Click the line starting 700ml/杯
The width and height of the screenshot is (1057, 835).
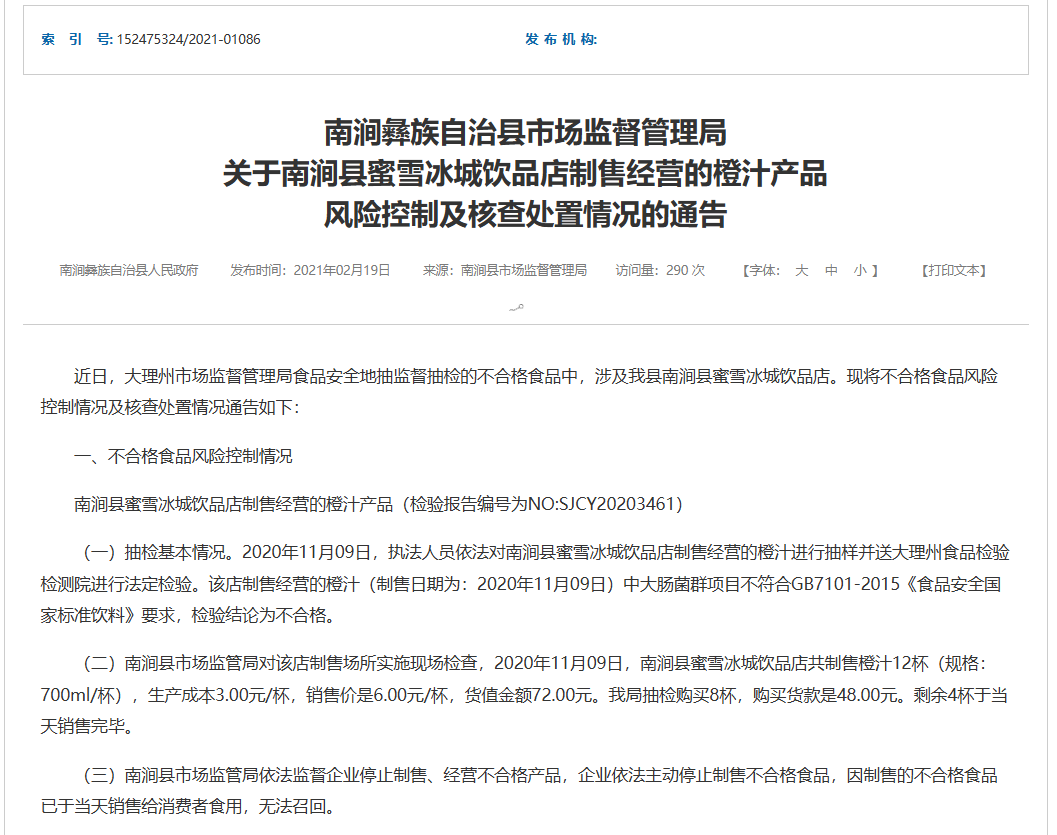coord(524,695)
